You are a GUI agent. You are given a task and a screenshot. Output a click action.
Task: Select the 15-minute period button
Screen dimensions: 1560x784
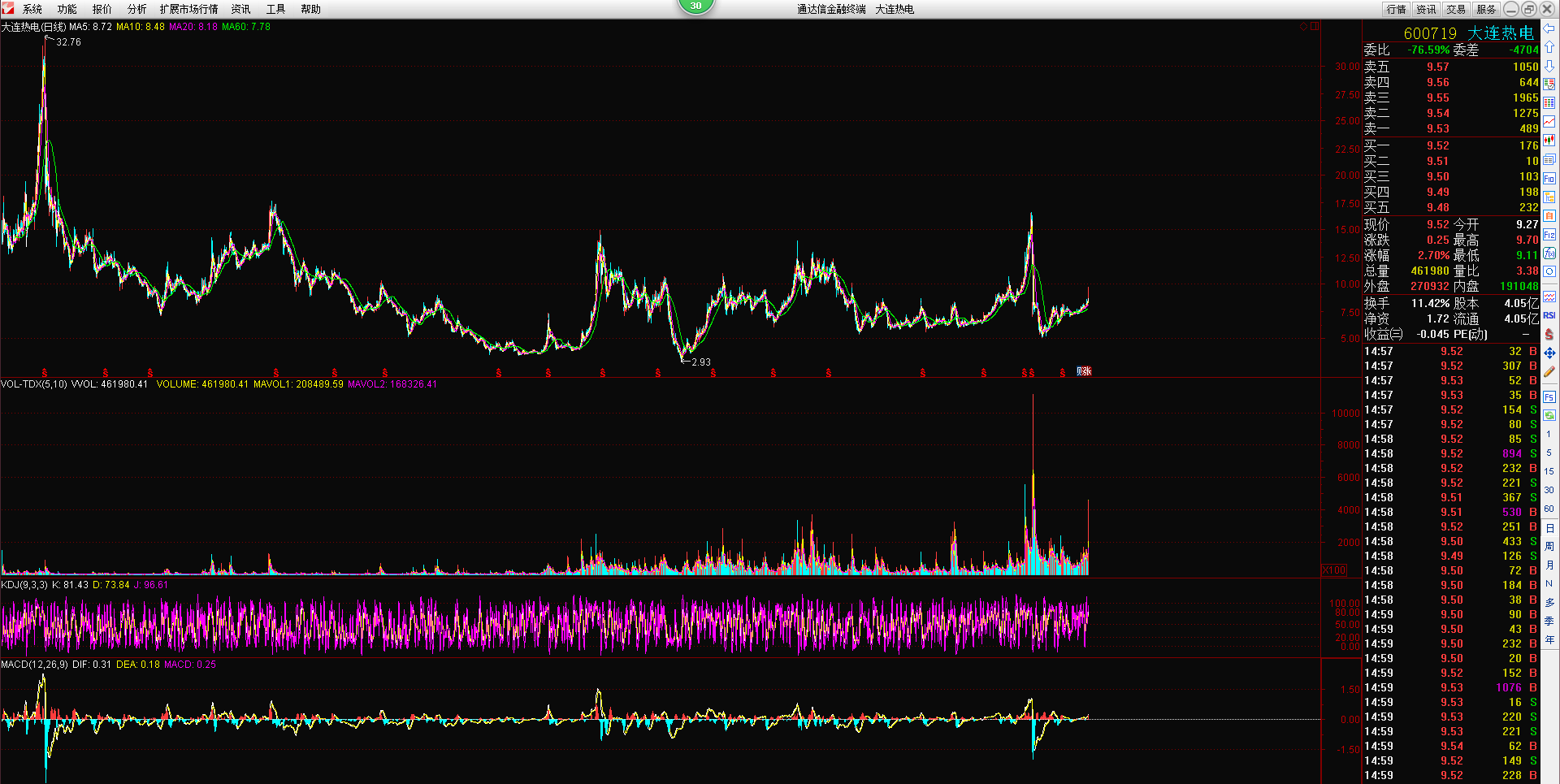[x=1549, y=471]
